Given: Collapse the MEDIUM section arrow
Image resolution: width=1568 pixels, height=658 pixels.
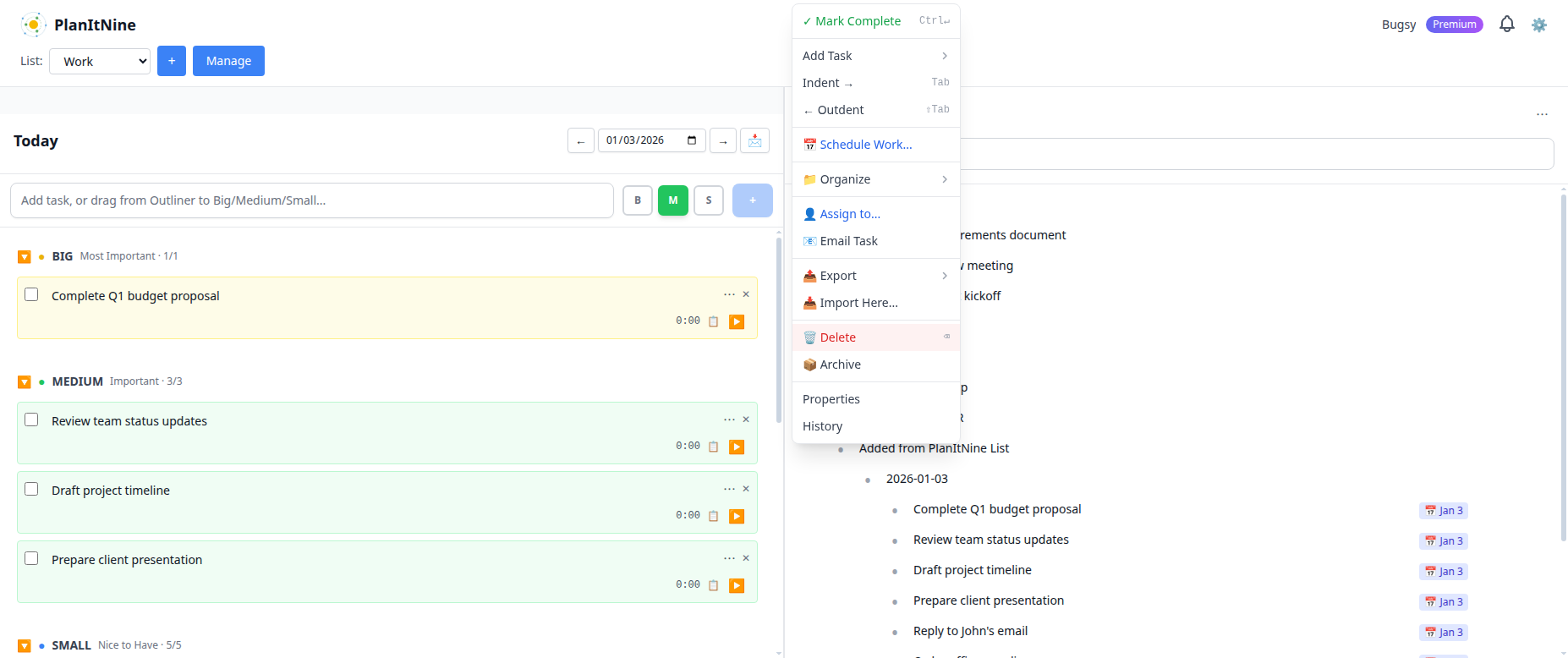Looking at the screenshot, I should pos(25,382).
